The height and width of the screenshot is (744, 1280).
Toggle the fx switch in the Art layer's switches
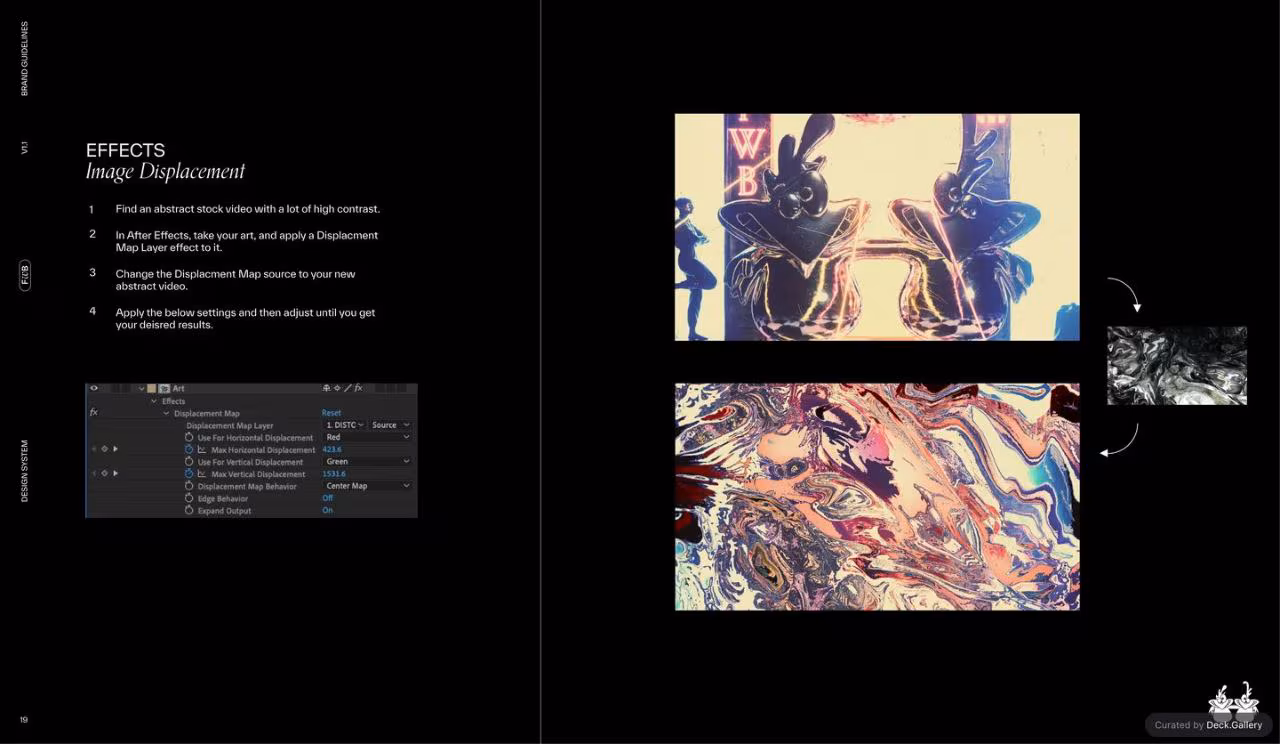[358, 388]
